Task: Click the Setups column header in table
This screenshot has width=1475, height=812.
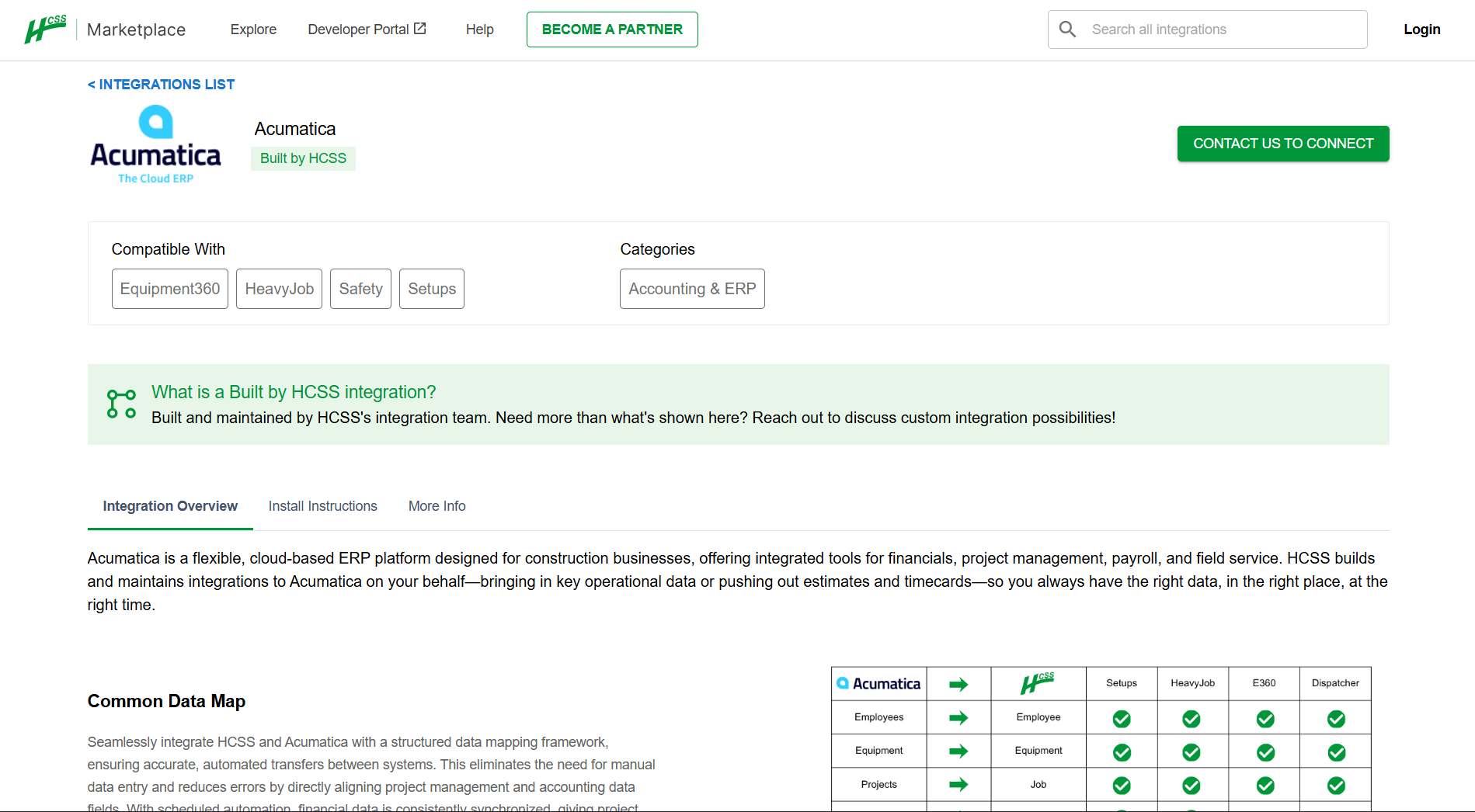Action: pos(1122,683)
